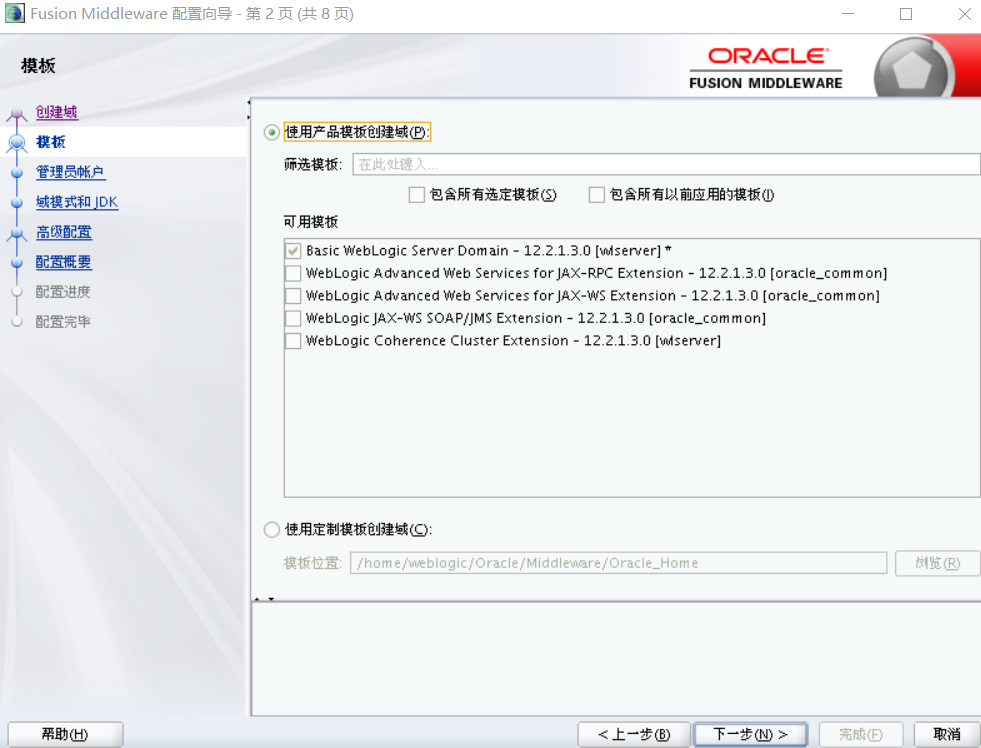
Task: Click the 域模式和 JDK step node icon
Action: point(17,202)
